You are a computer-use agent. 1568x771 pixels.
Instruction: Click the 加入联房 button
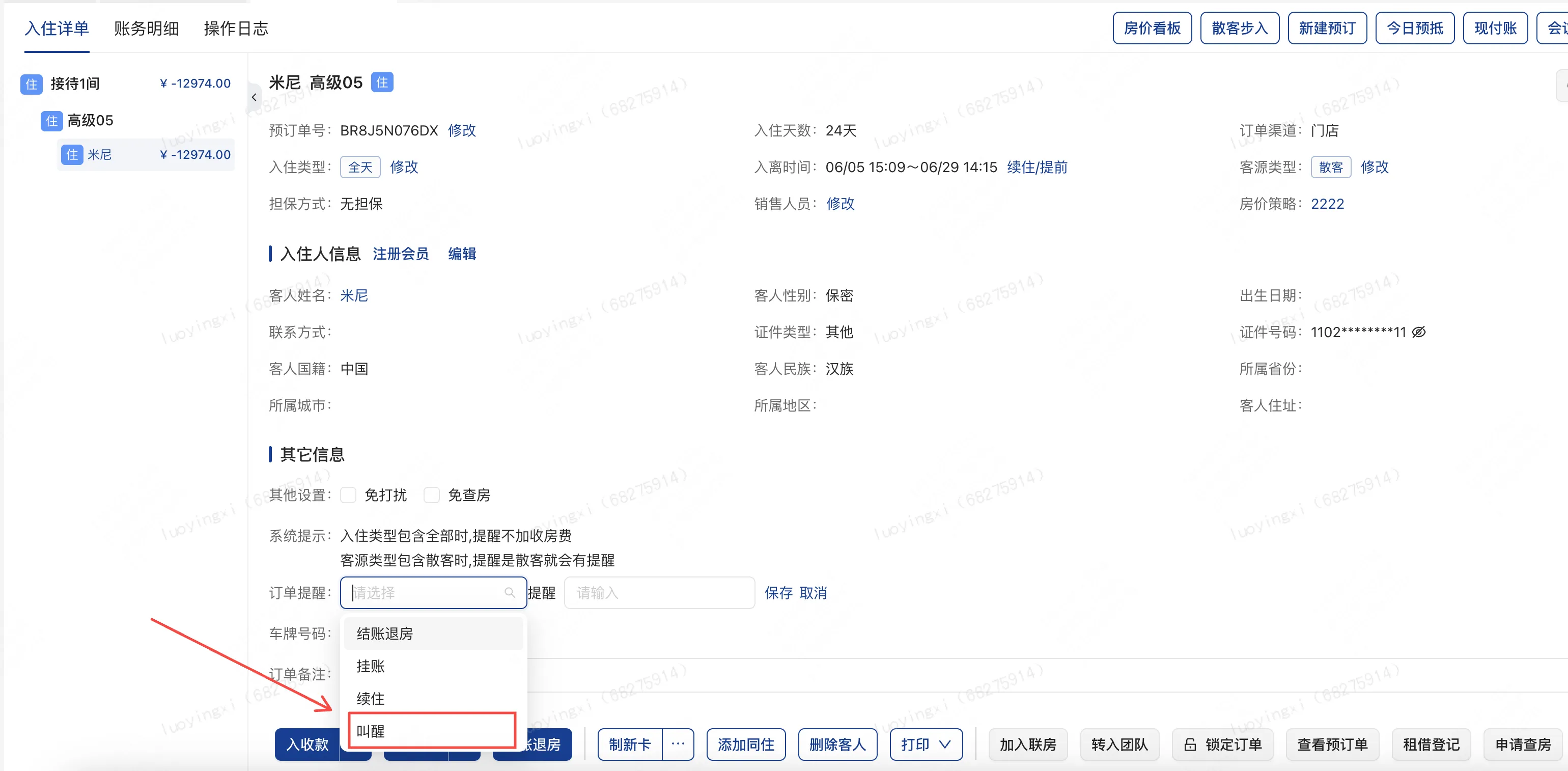click(x=1027, y=744)
